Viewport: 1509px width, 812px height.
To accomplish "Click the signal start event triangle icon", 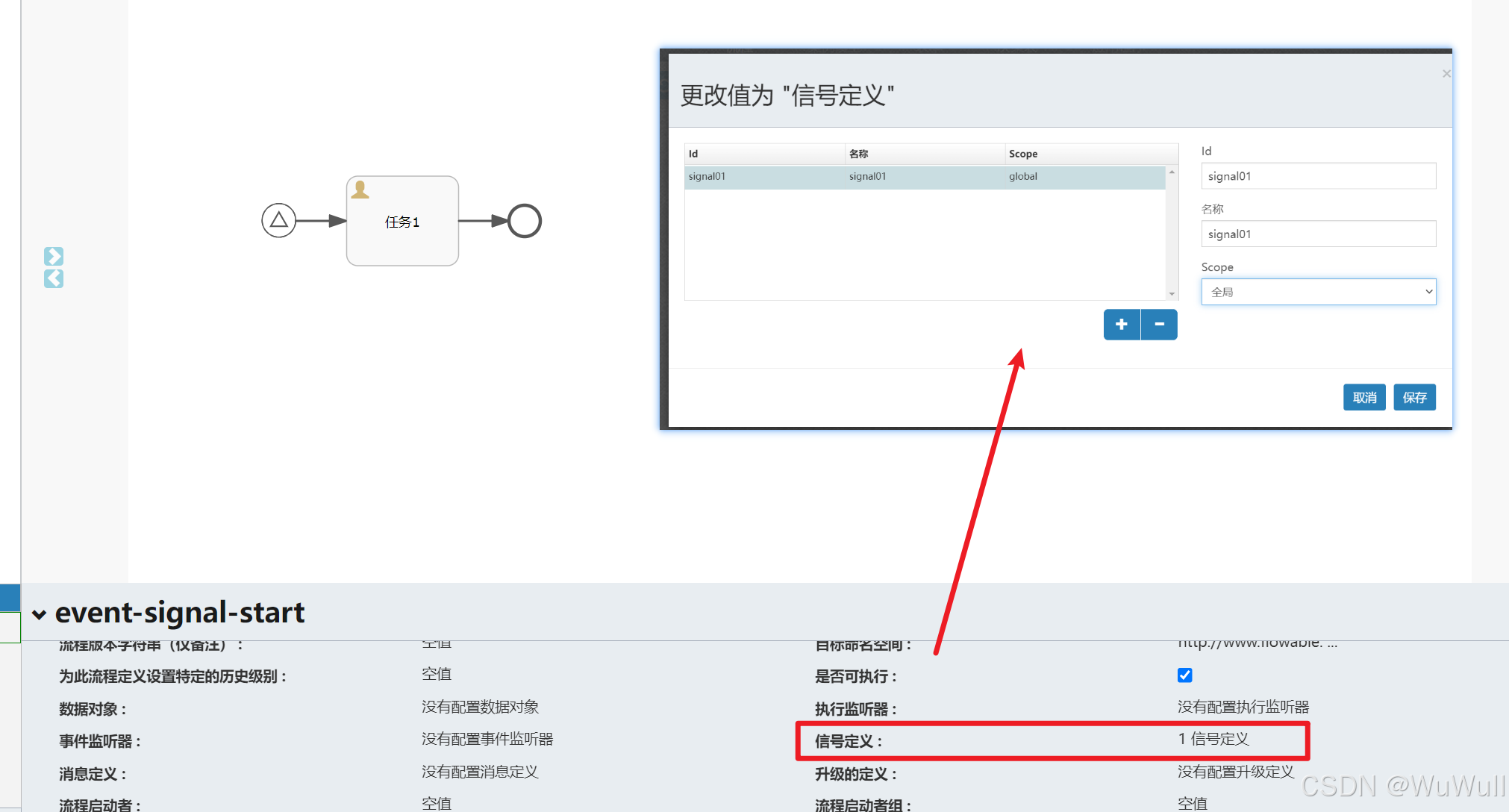I will [x=278, y=221].
